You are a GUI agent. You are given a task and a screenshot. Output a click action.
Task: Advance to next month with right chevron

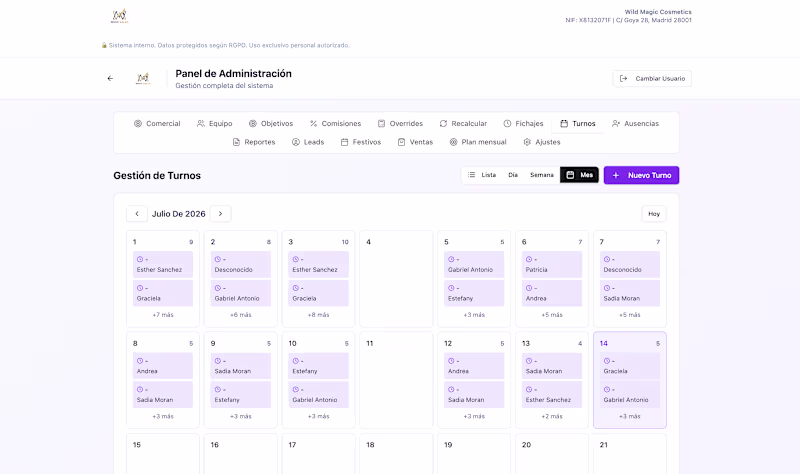point(220,214)
